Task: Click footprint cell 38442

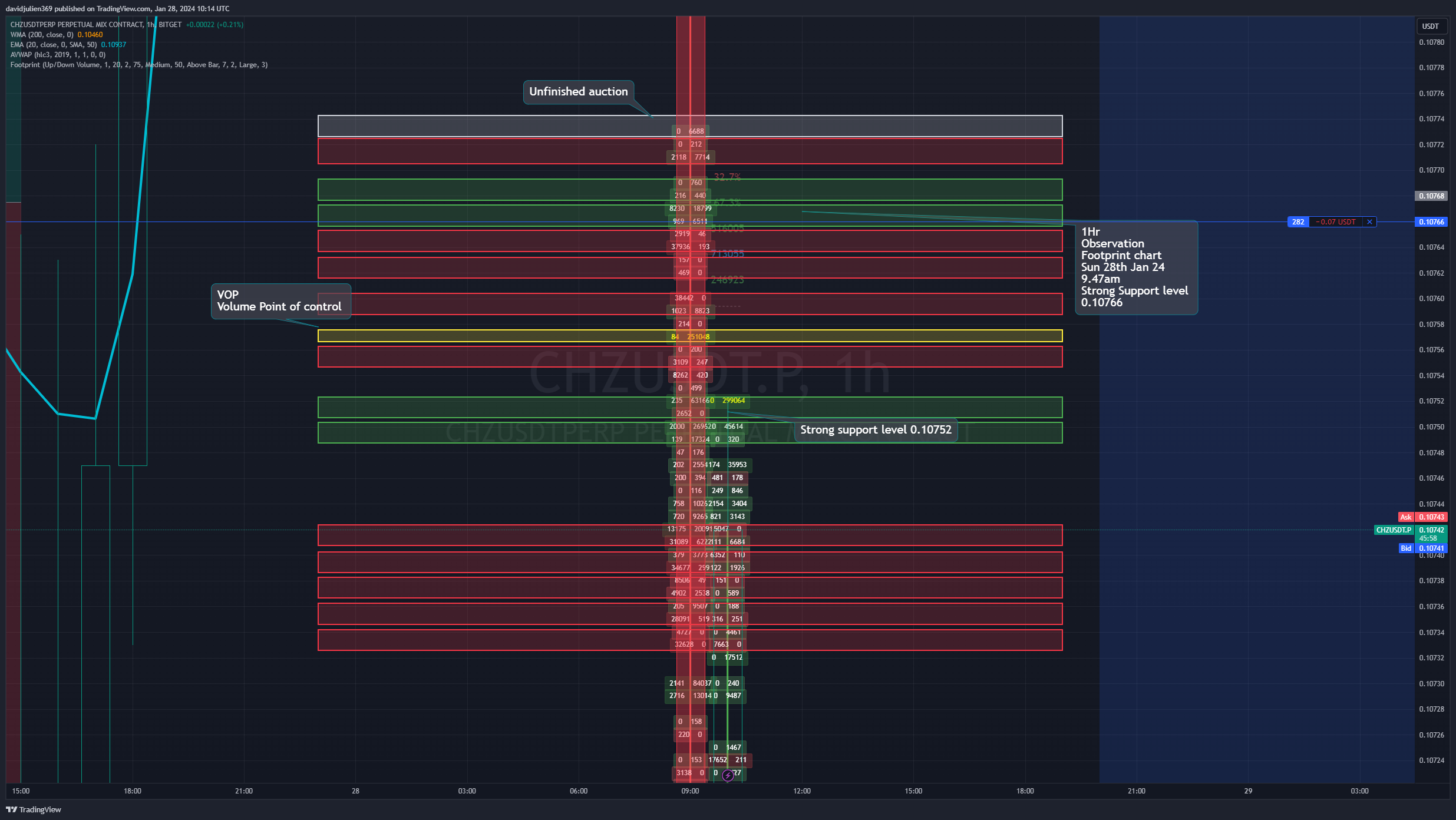Action: (684, 298)
